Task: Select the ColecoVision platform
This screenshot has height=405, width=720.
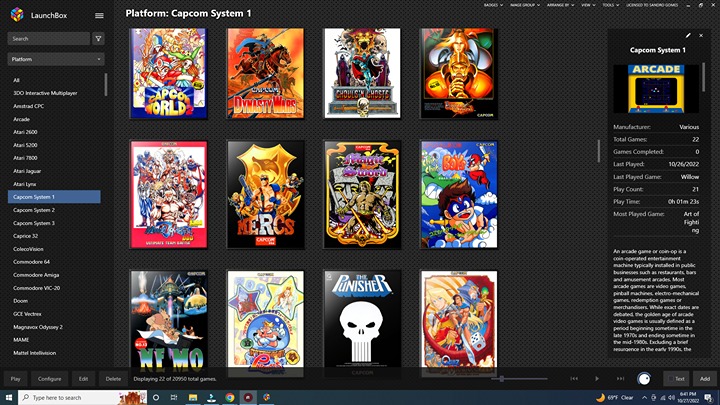Action: [54, 249]
